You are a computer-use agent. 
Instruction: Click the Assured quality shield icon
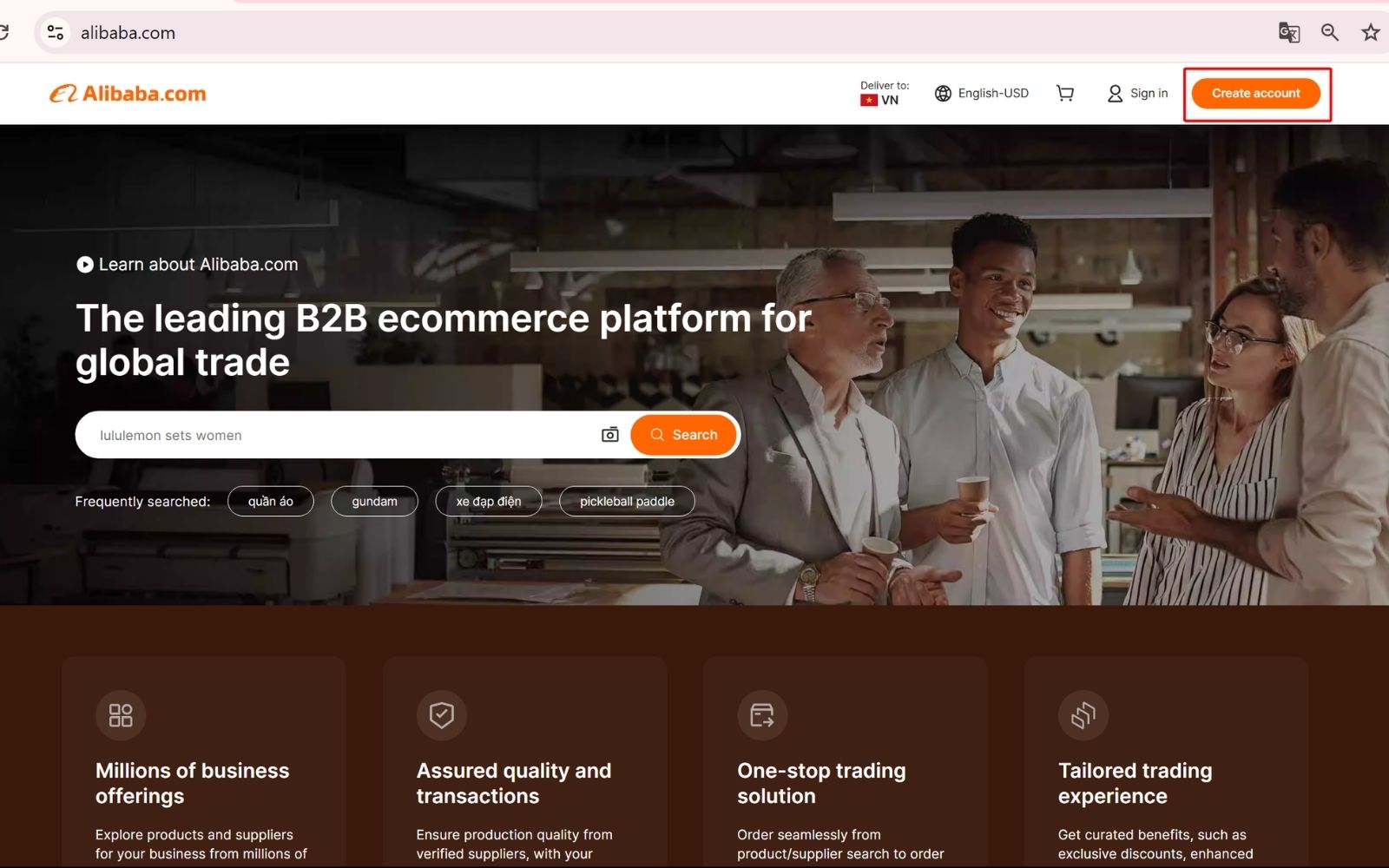coord(442,715)
